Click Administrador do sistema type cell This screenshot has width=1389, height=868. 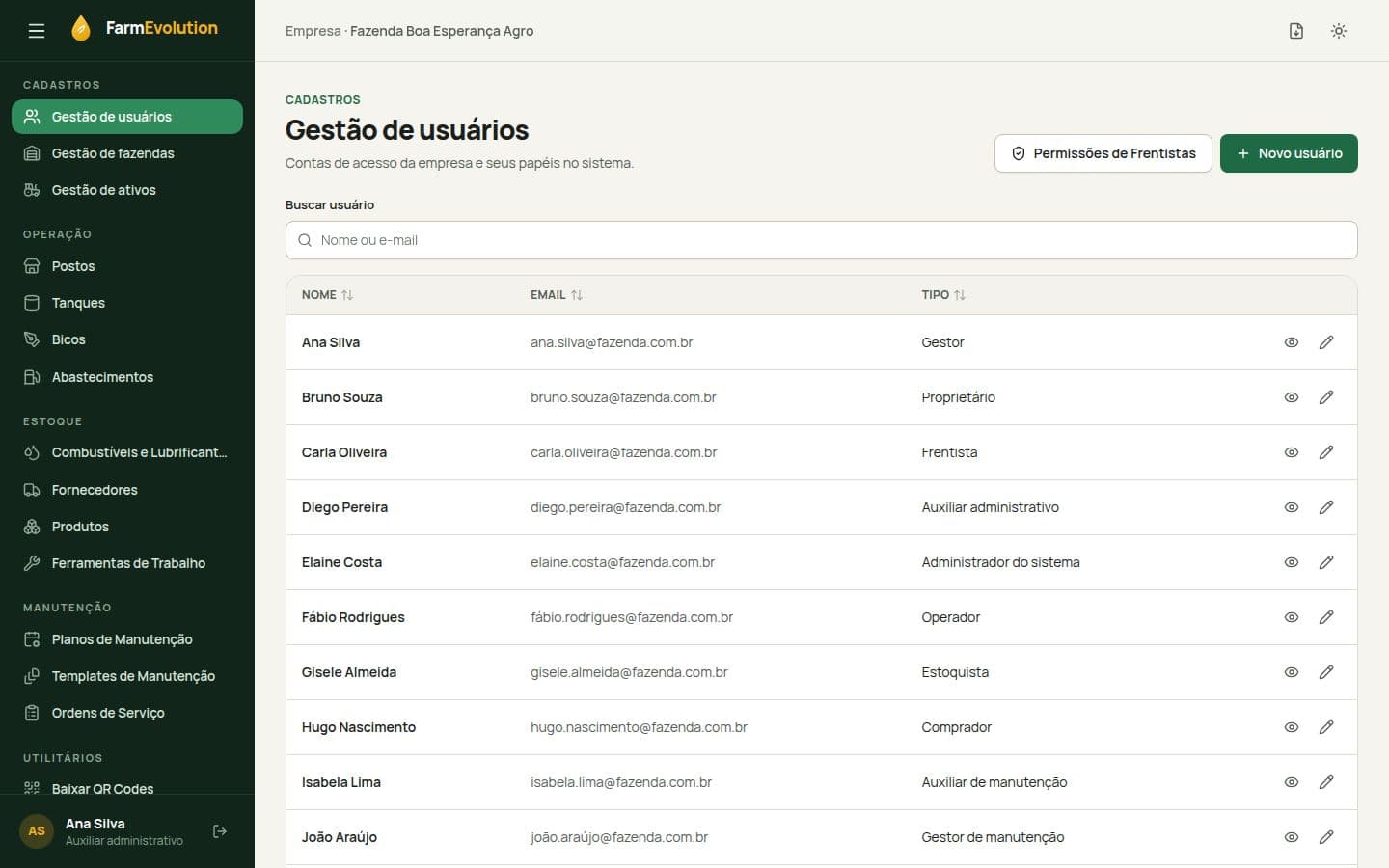click(1000, 562)
